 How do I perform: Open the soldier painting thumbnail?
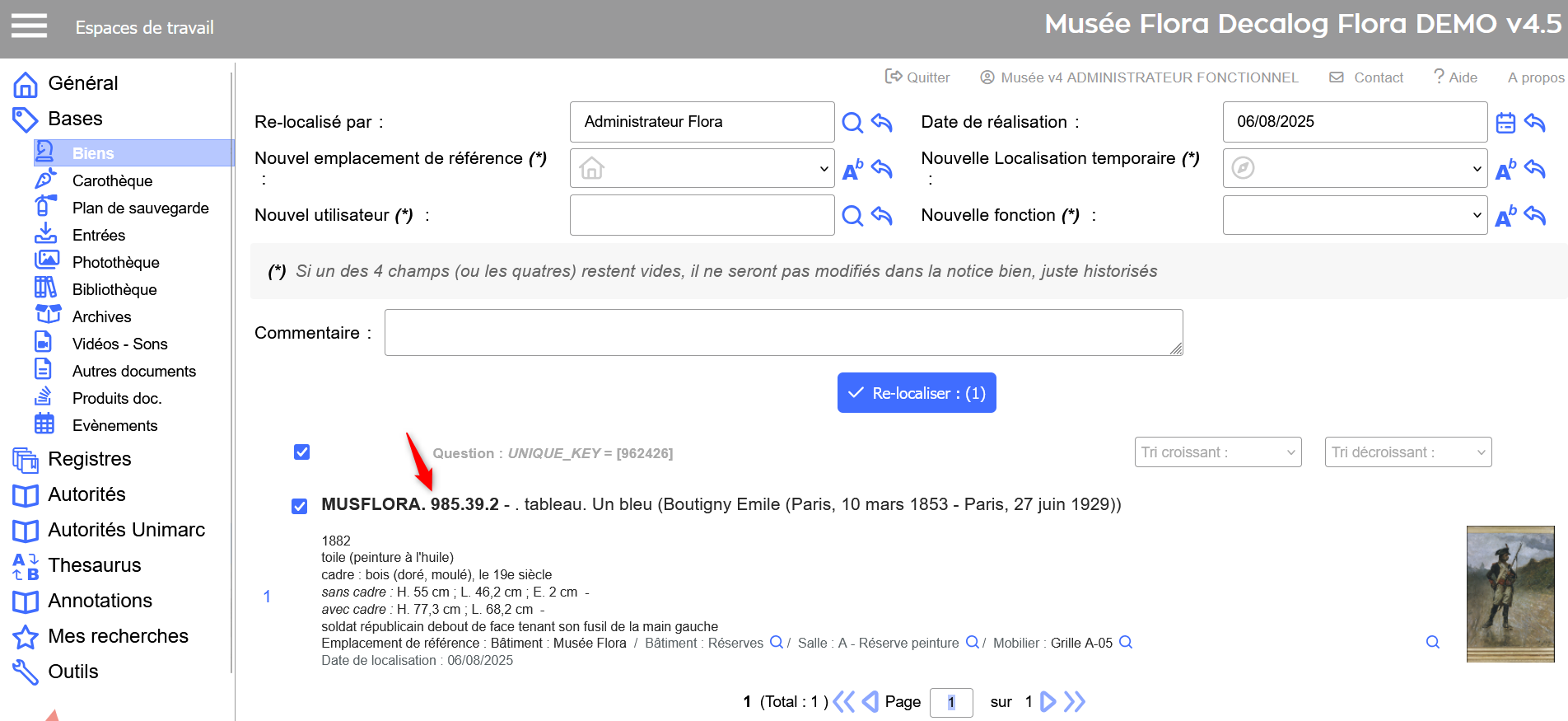pos(1510,594)
